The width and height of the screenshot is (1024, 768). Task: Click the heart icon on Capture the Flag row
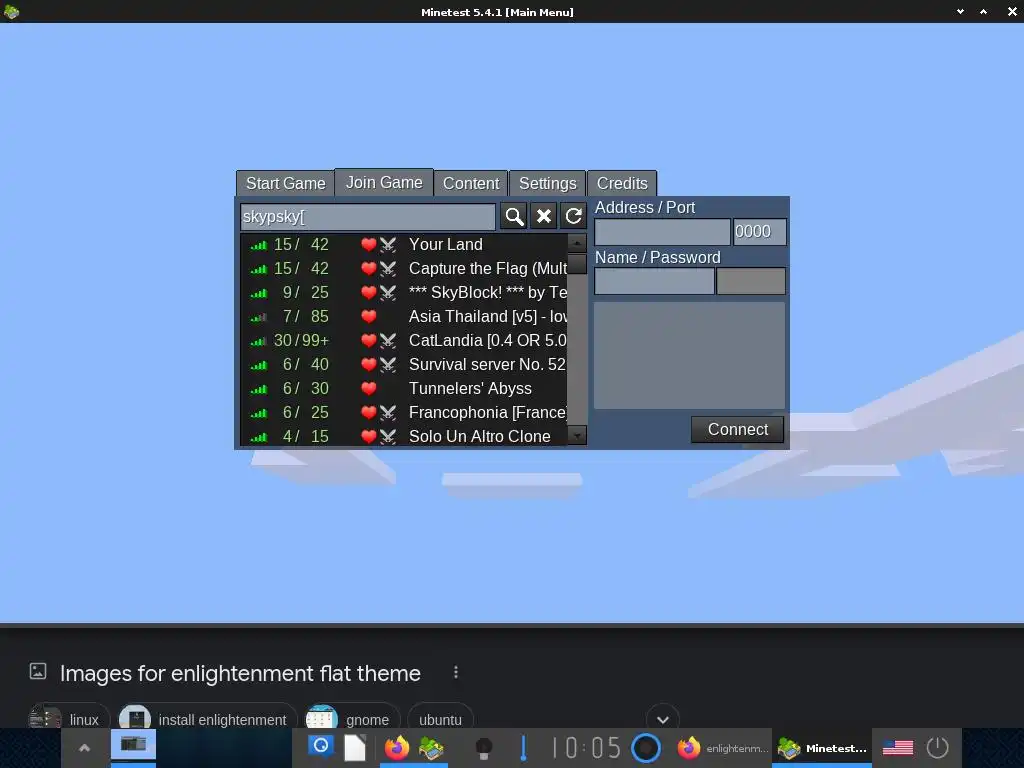(x=369, y=268)
